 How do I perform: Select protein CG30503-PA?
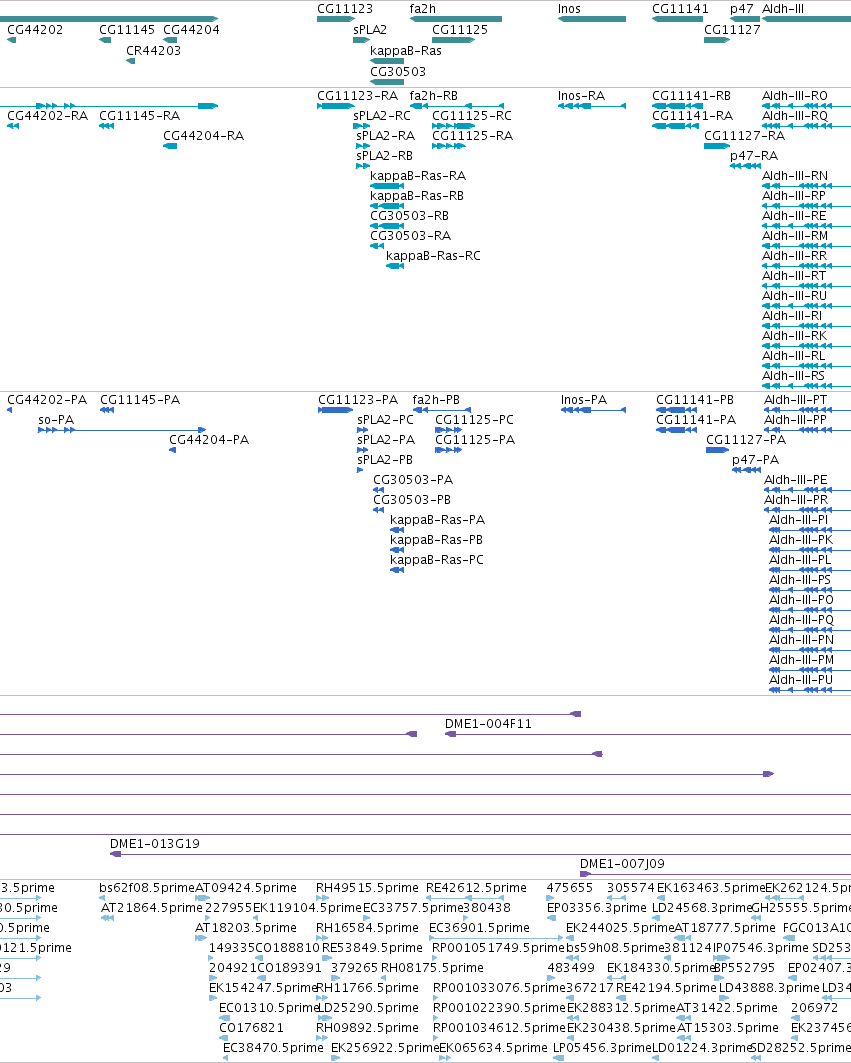pos(413,480)
